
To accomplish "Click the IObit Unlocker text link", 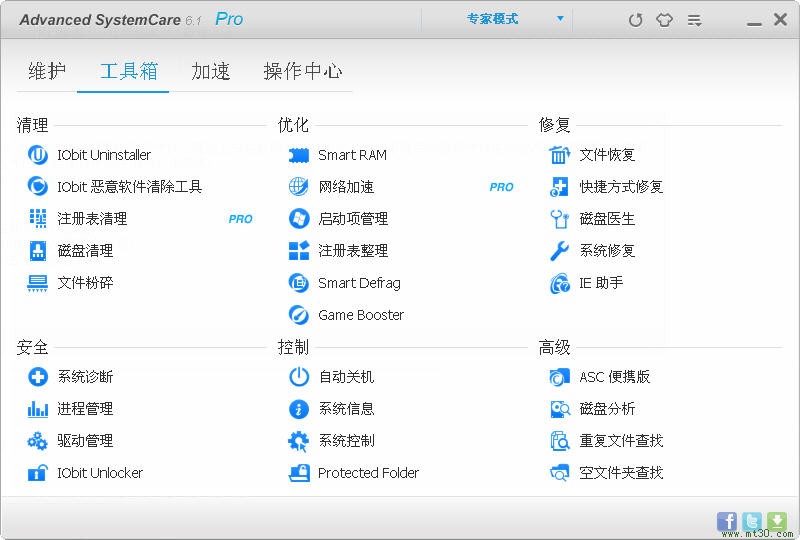I will [100, 473].
